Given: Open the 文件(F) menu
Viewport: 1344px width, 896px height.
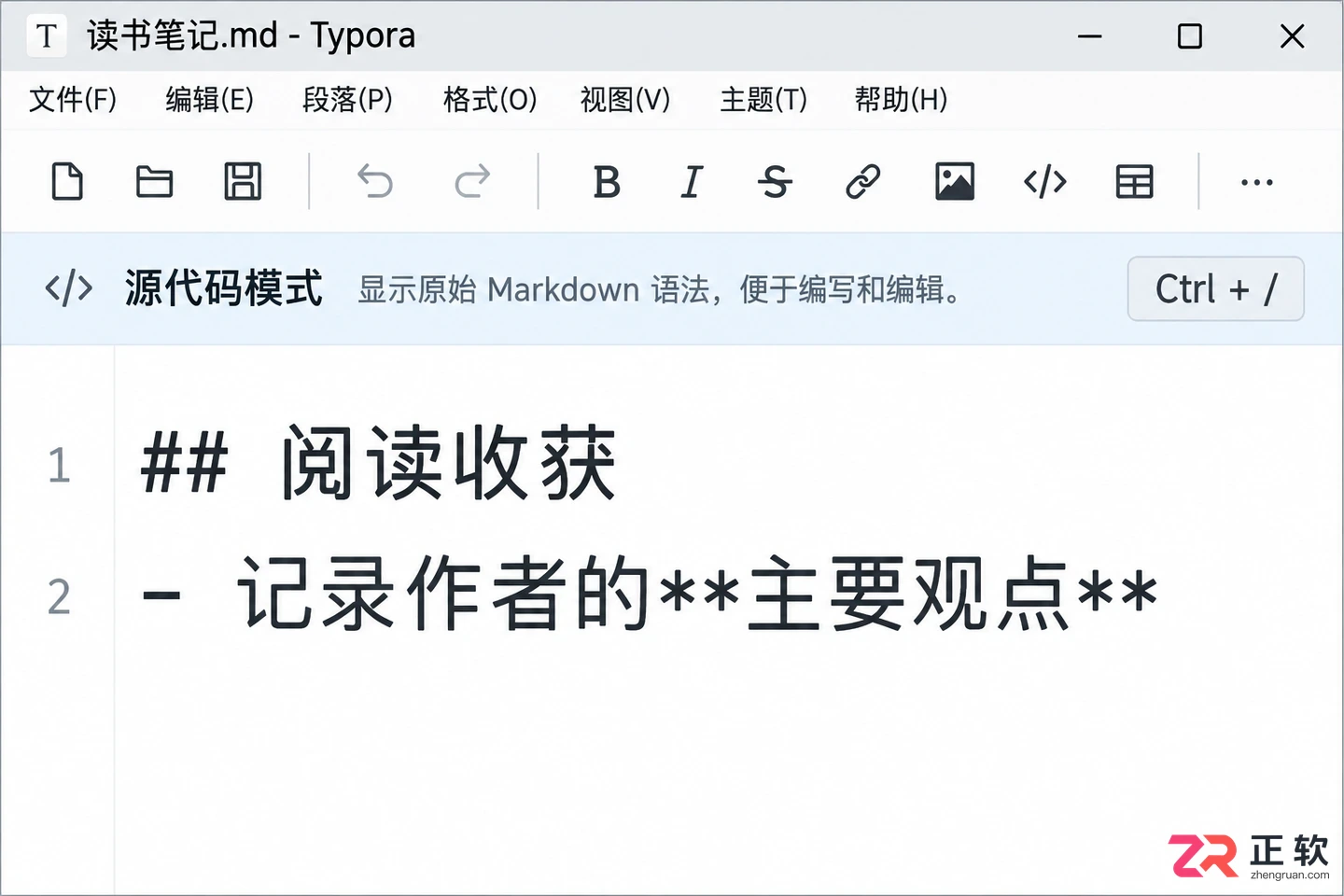Looking at the screenshot, I should (x=73, y=99).
